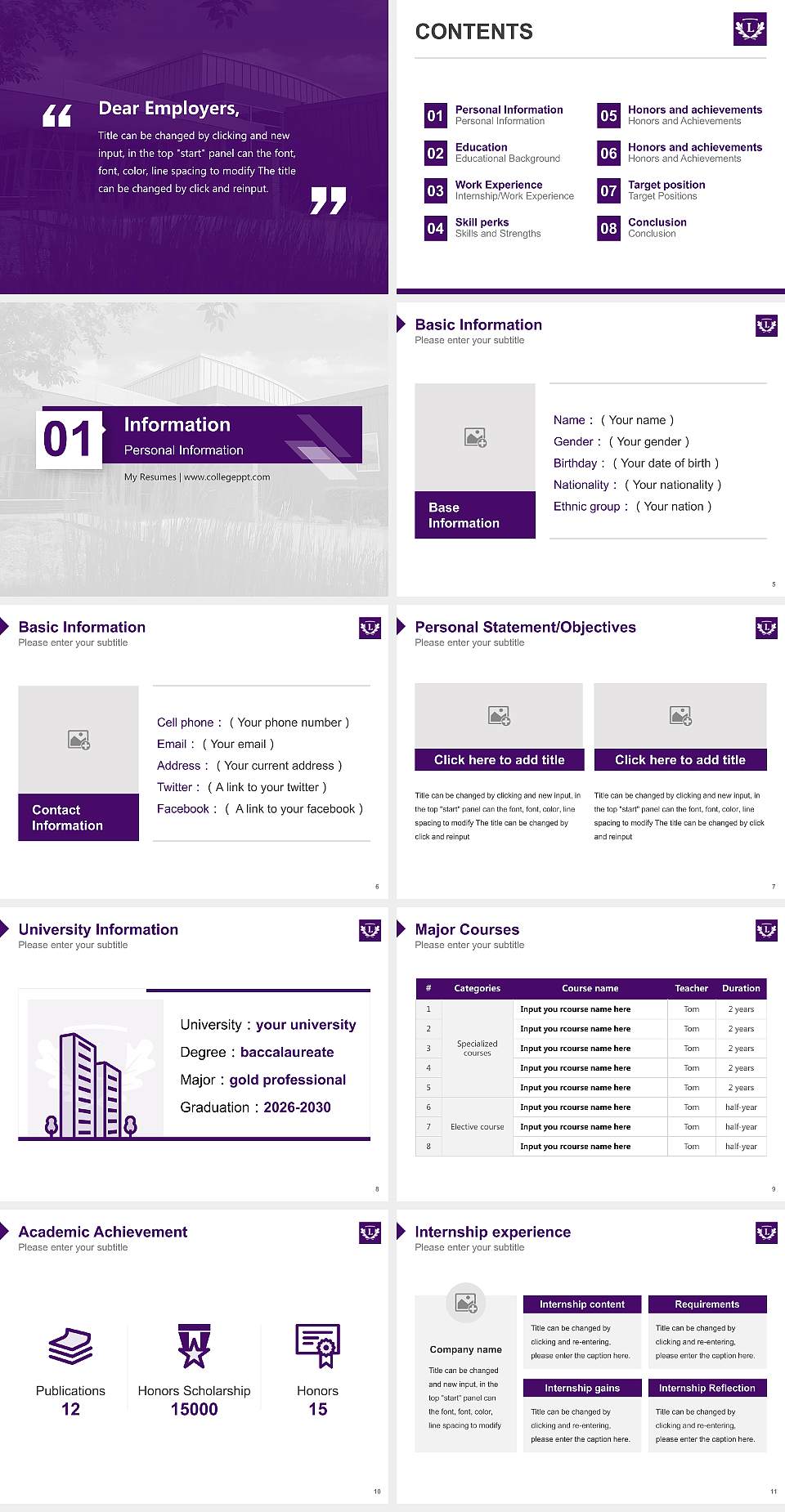Click the closing quotation mark icon
The height and width of the screenshot is (1512, 785).
(x=328, y=200)
